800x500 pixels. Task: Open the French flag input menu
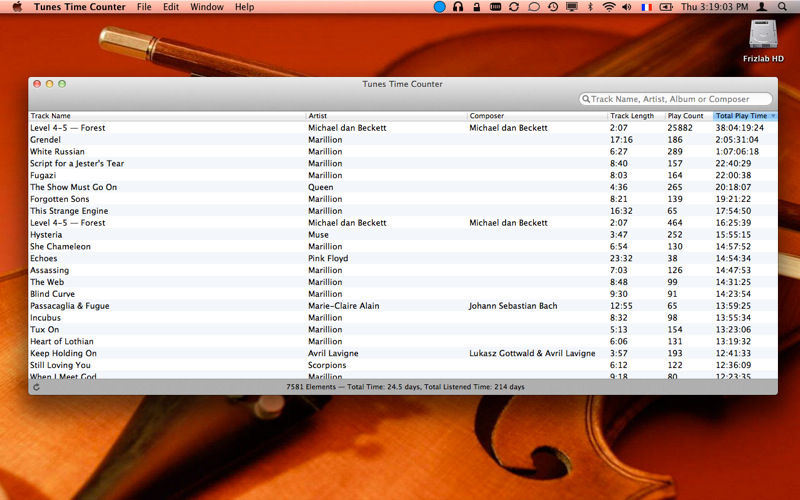coord(646,7)
